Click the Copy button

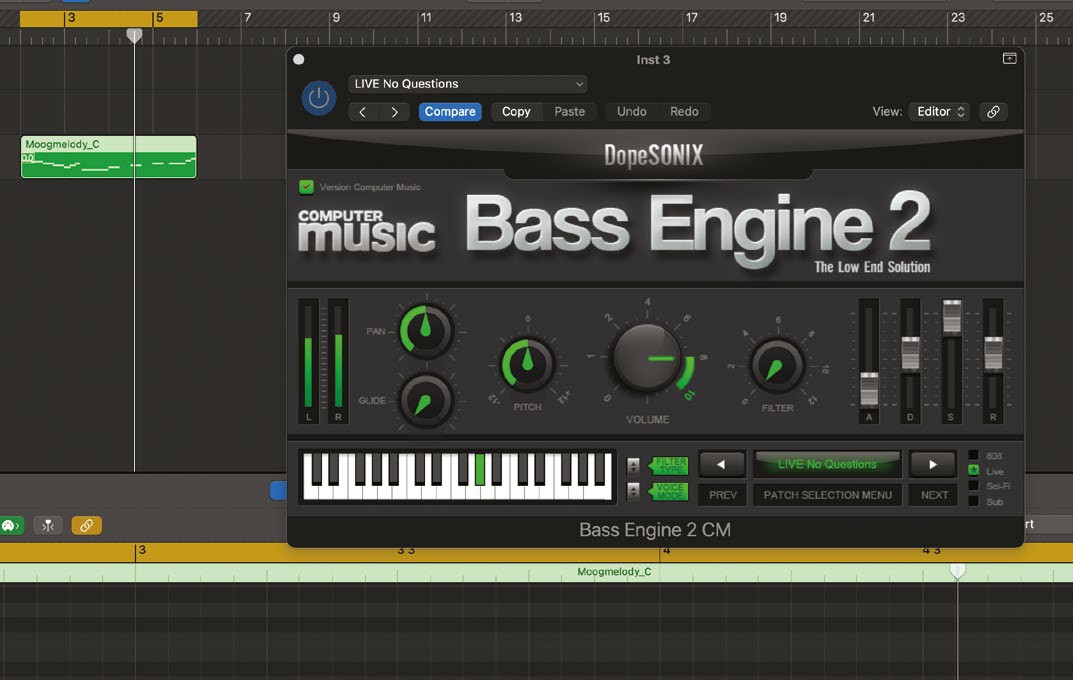tap(516, 112)
